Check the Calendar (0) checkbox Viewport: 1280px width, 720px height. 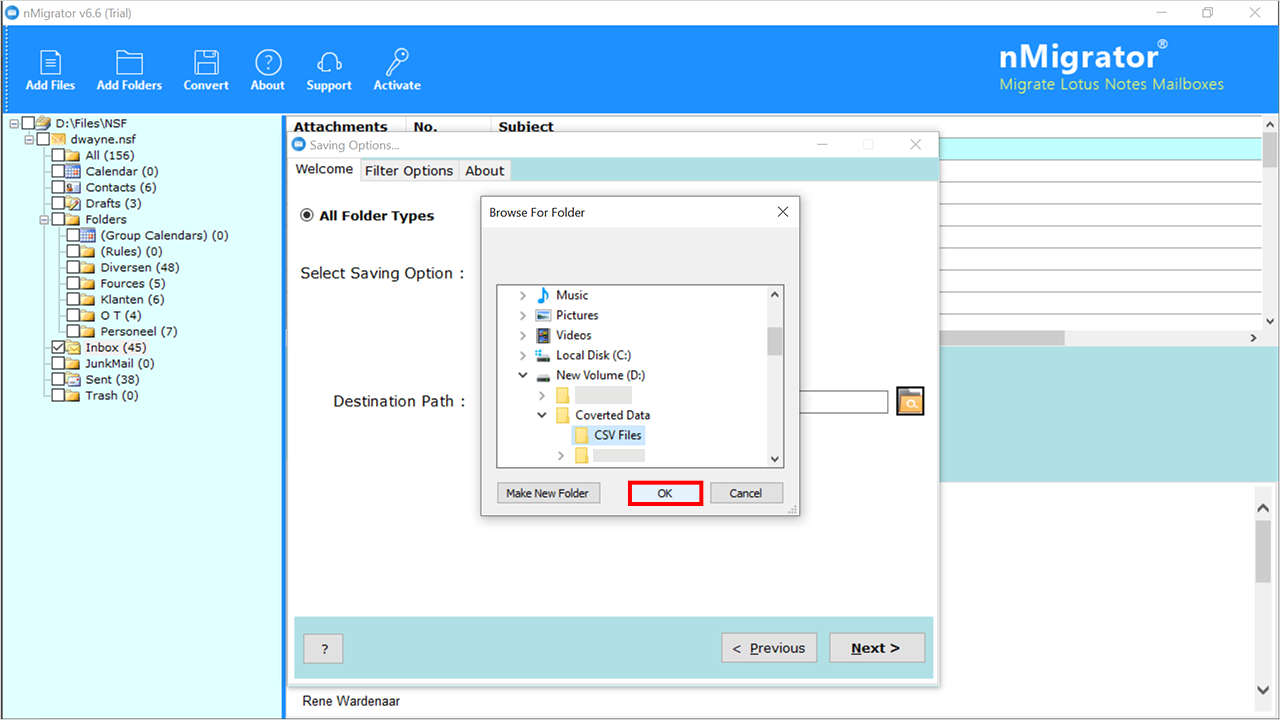pos(58,171)
